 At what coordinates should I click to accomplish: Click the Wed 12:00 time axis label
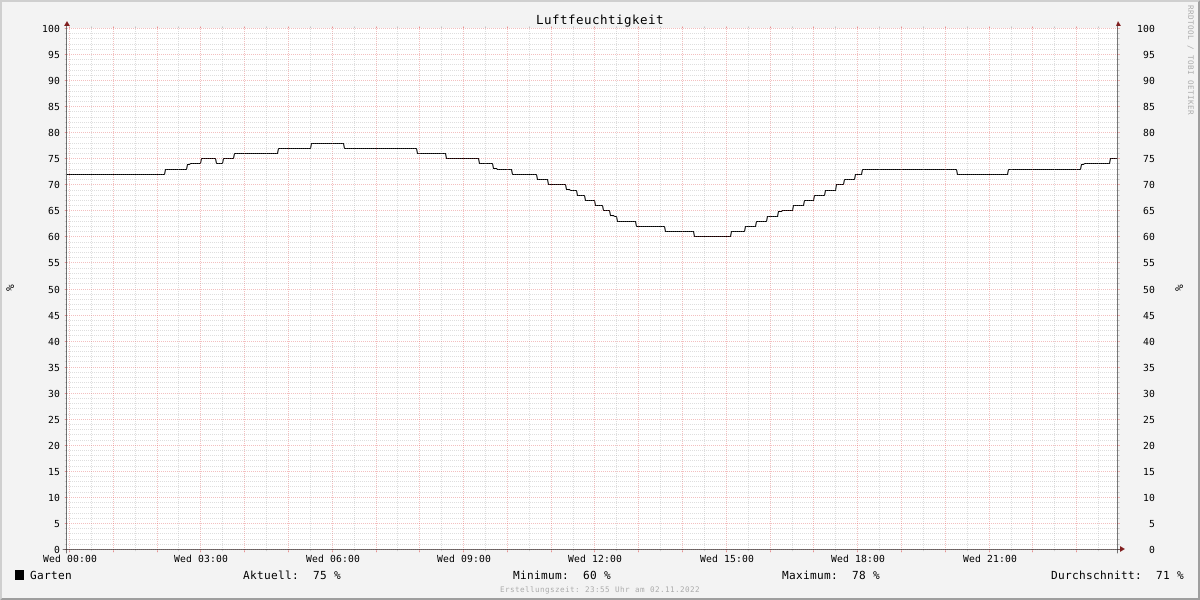click(595, 559)
